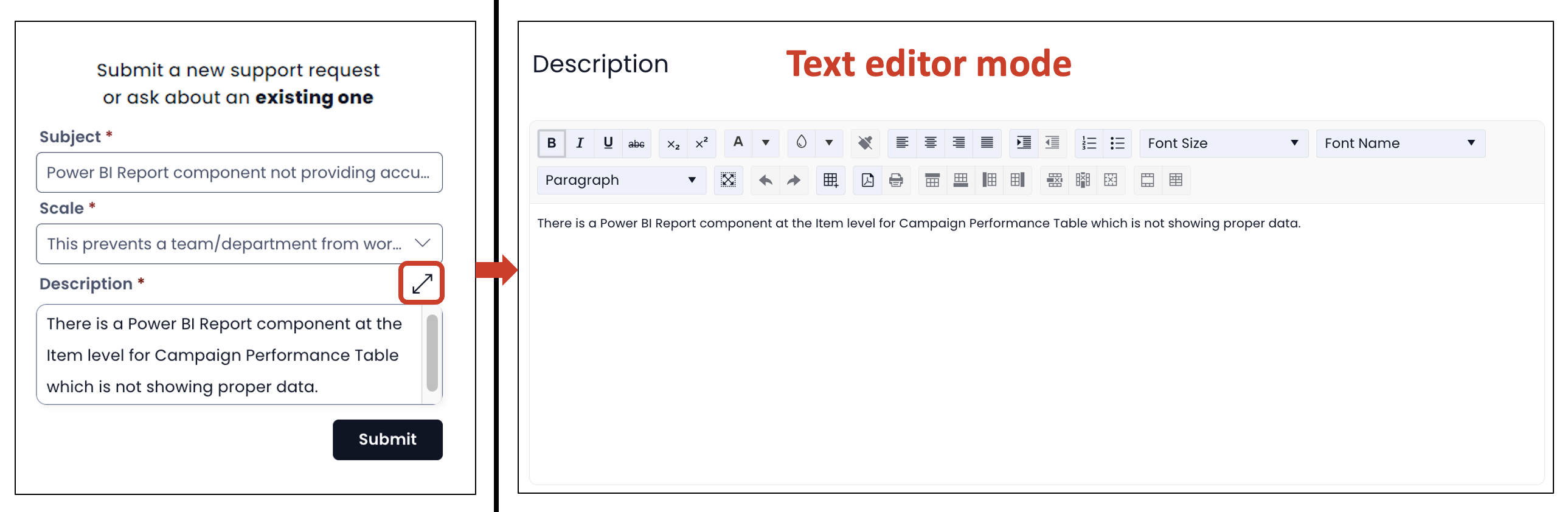
Task: Delete the table column
Action: (x=1083, y=180)
